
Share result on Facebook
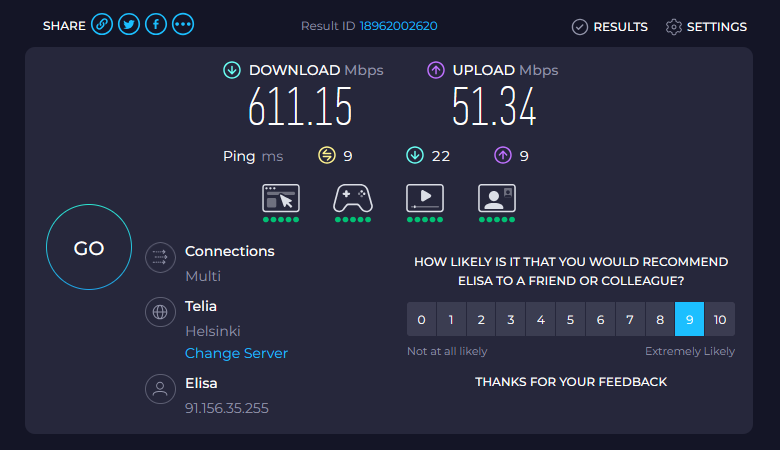(156, 24)
